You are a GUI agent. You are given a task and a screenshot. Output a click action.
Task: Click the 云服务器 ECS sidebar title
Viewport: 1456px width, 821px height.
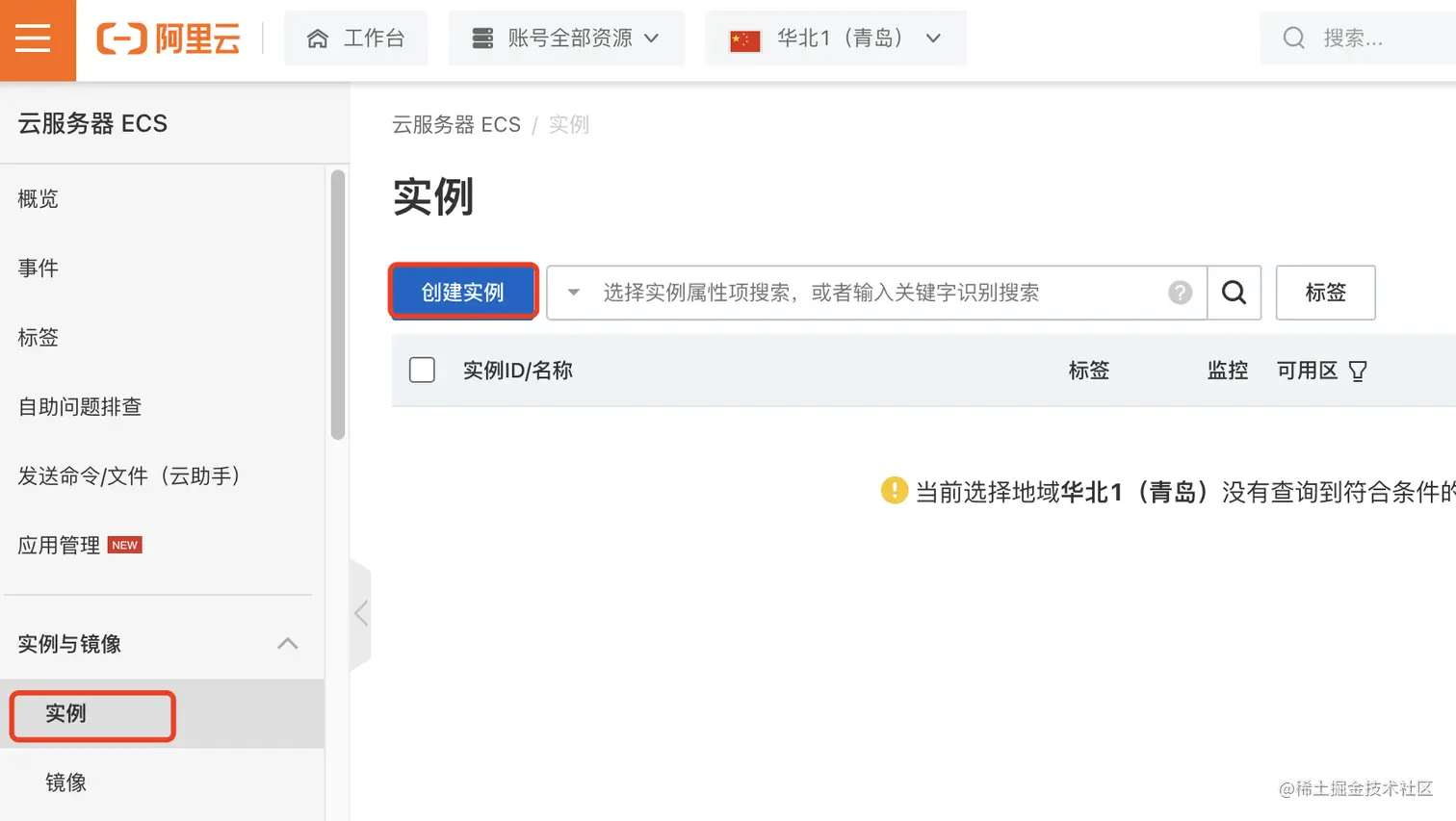coord(92,124)
